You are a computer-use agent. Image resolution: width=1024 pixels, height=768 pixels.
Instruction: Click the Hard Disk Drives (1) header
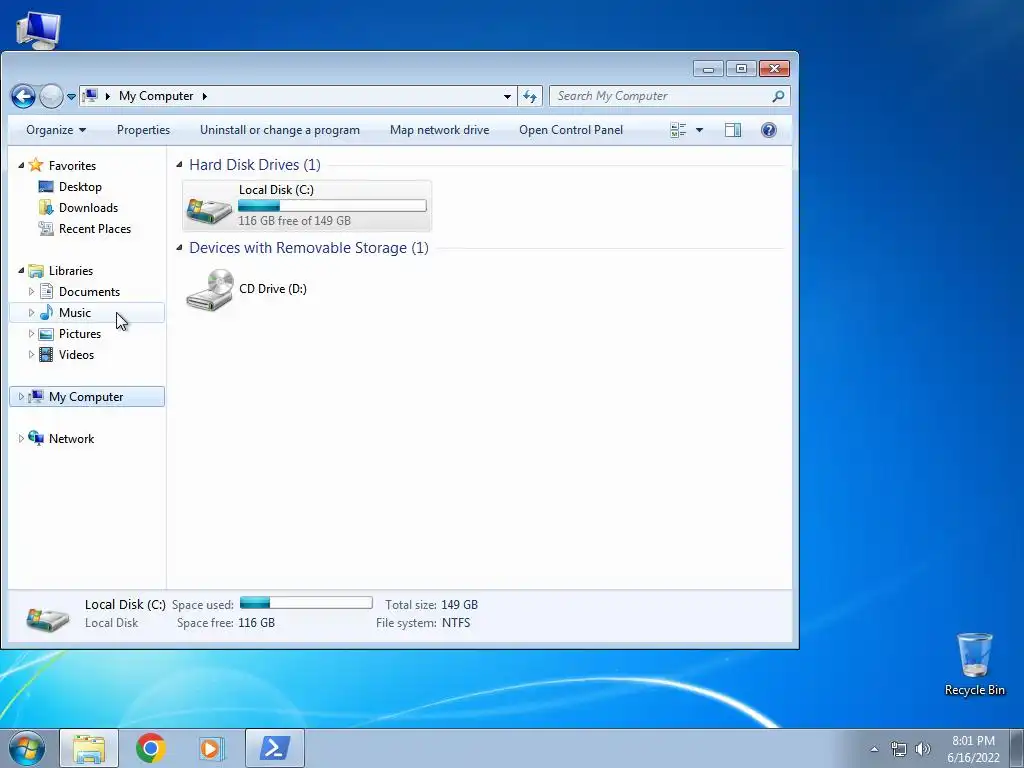[x=255, y=165]
